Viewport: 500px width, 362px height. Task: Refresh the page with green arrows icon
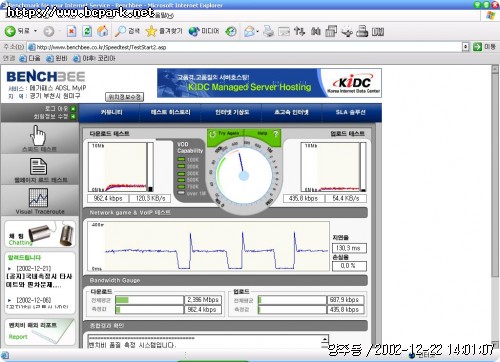tap(87, 31)
